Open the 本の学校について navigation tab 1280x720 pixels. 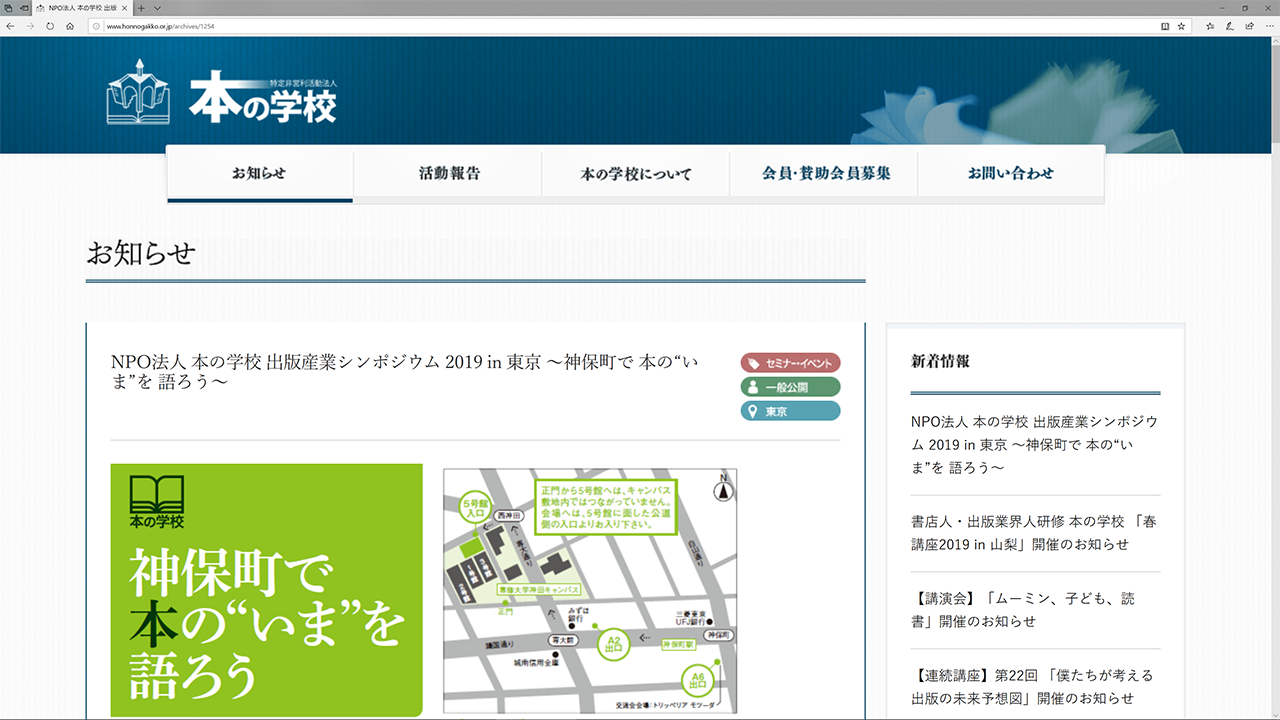coord(636,174)
